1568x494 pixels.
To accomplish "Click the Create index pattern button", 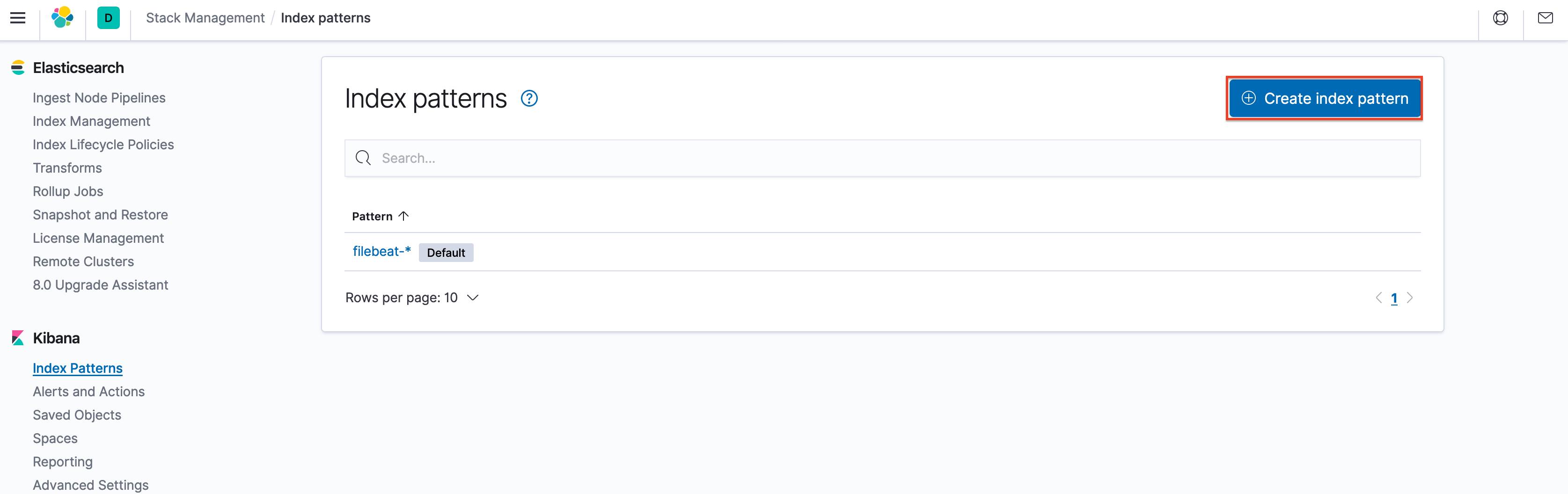I will tap(1325, 98).
